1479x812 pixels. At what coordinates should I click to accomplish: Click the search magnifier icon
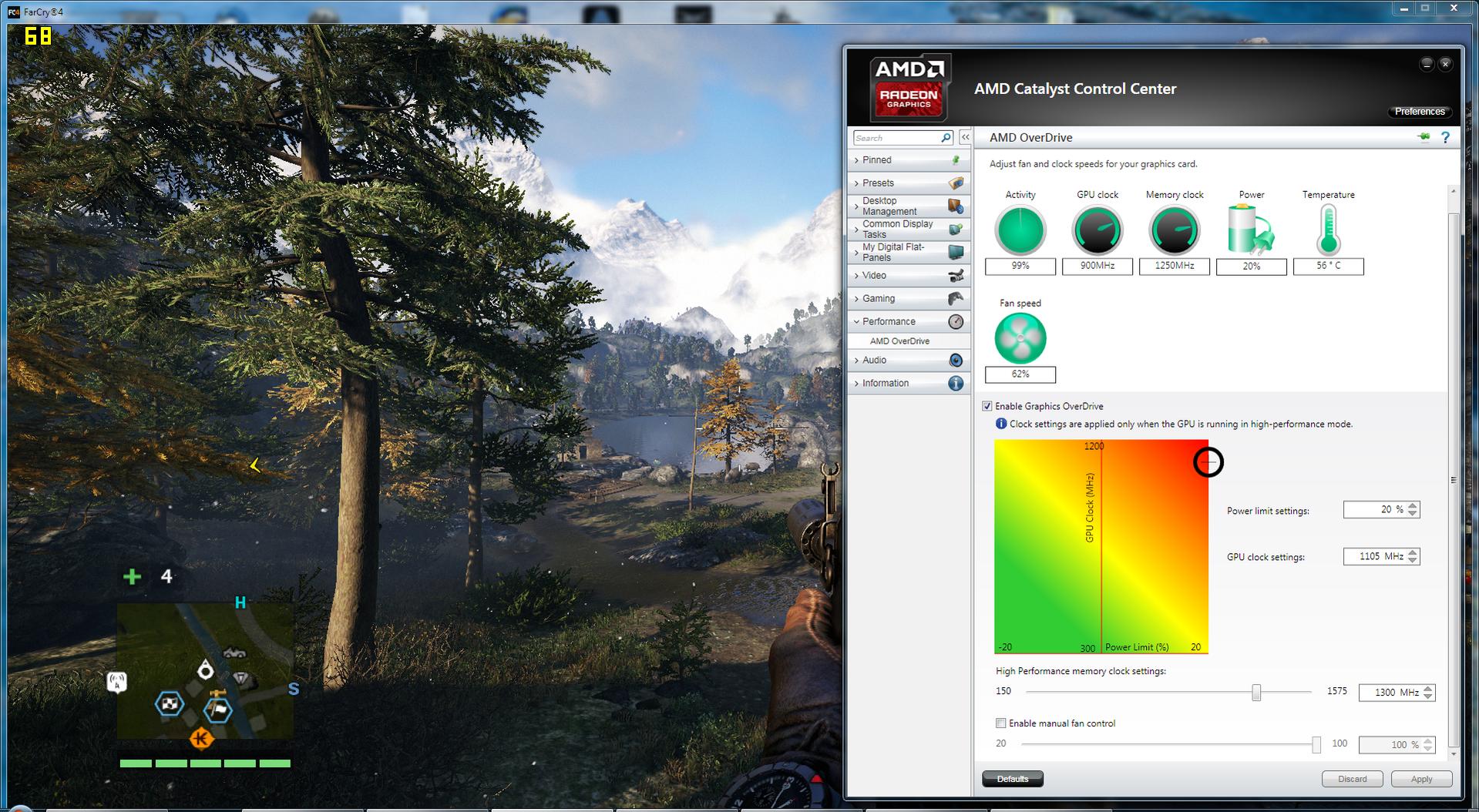946,138
